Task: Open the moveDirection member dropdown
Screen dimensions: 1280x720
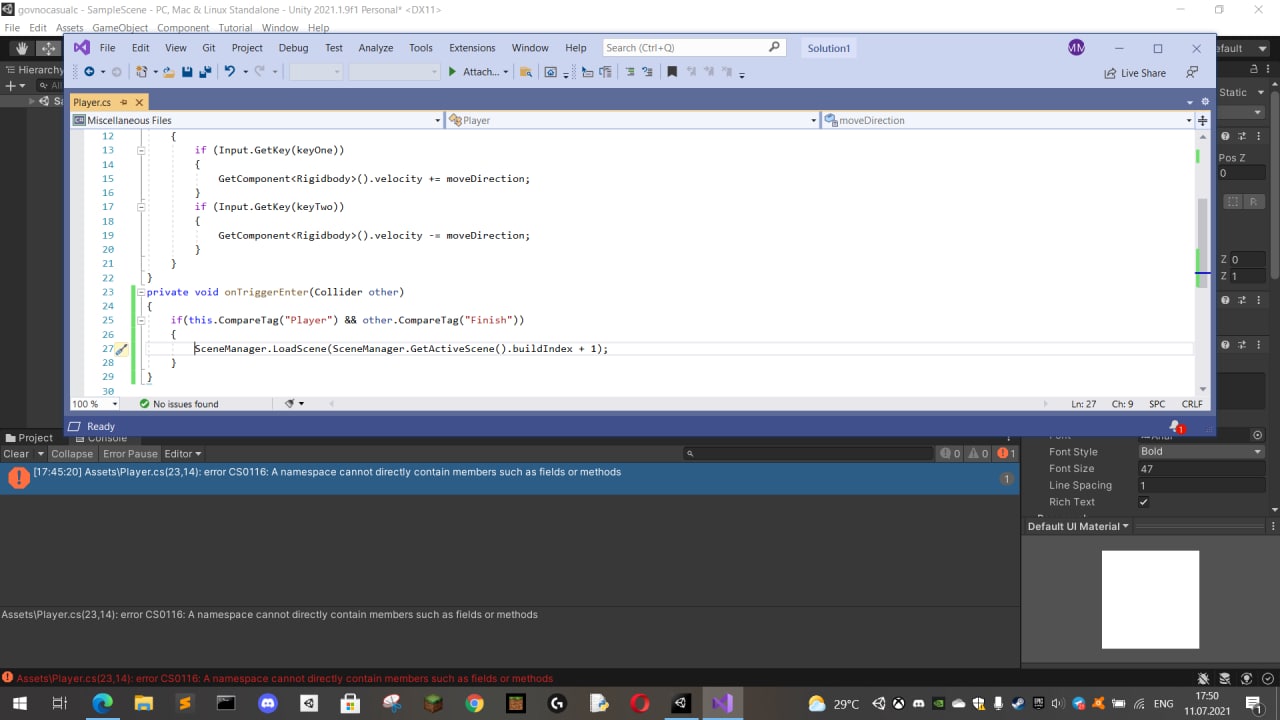Action: [1008, 120]
